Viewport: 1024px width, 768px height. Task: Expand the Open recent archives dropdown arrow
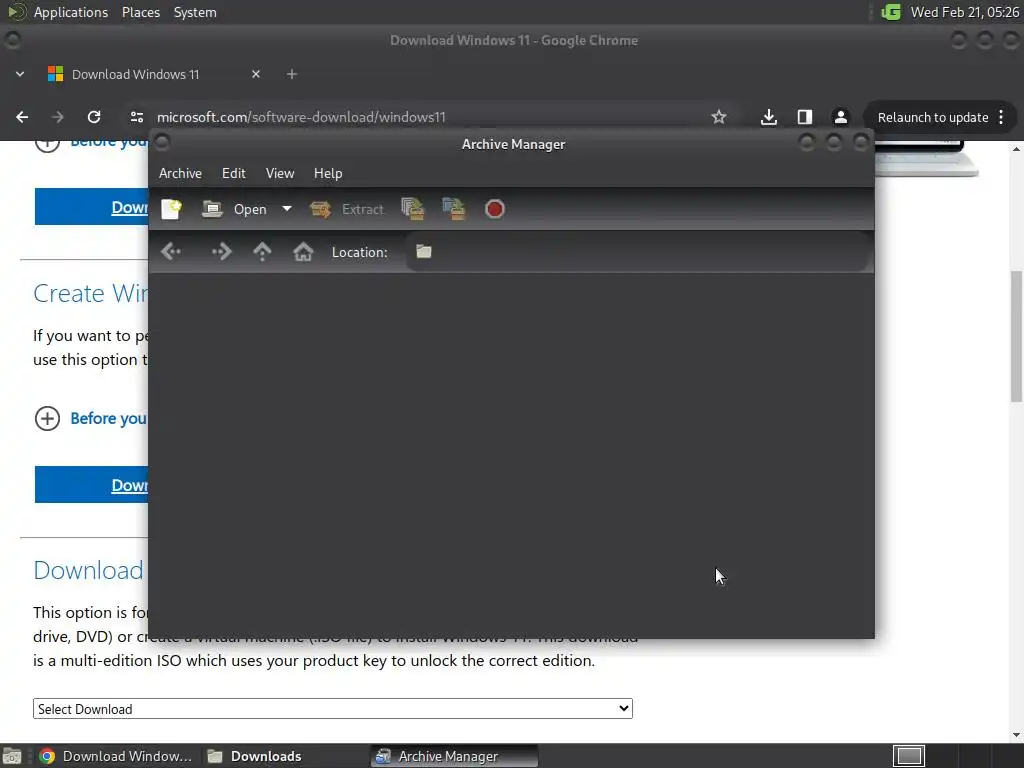287,209
